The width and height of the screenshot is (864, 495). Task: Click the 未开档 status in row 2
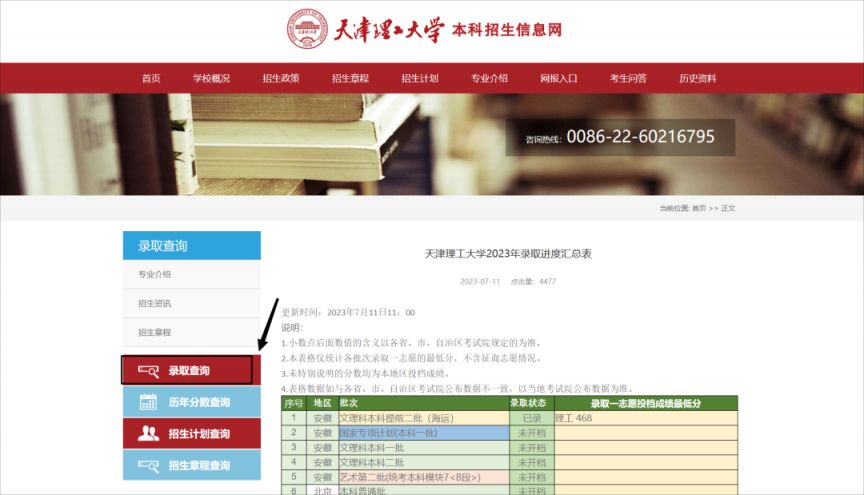click(531, 433)
